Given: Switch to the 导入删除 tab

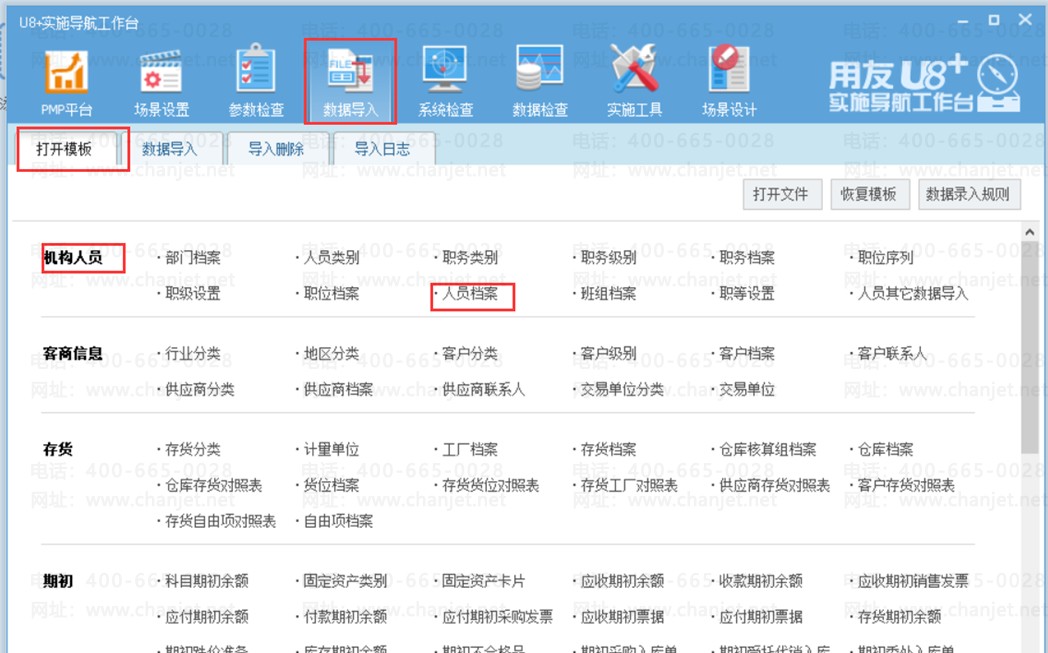Looking at the screenshot, I should tap(276, 150).
